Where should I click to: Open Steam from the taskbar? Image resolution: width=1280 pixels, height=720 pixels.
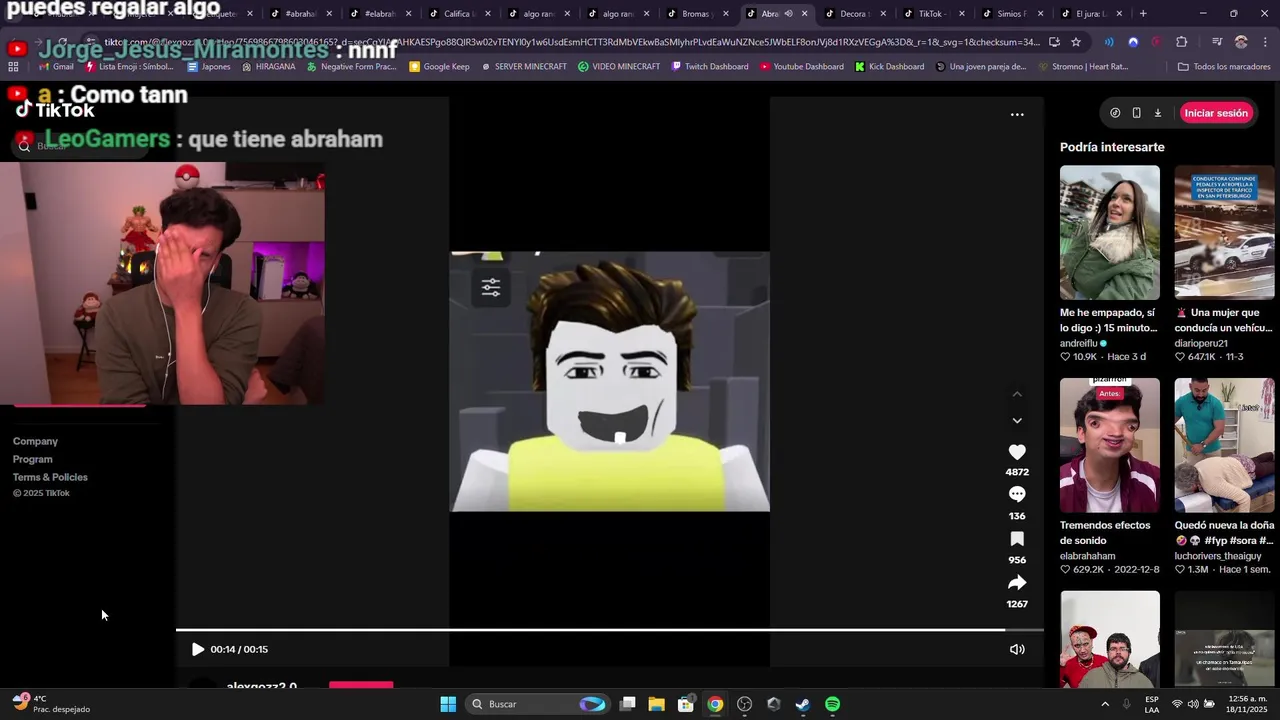(x=803, y=704)
